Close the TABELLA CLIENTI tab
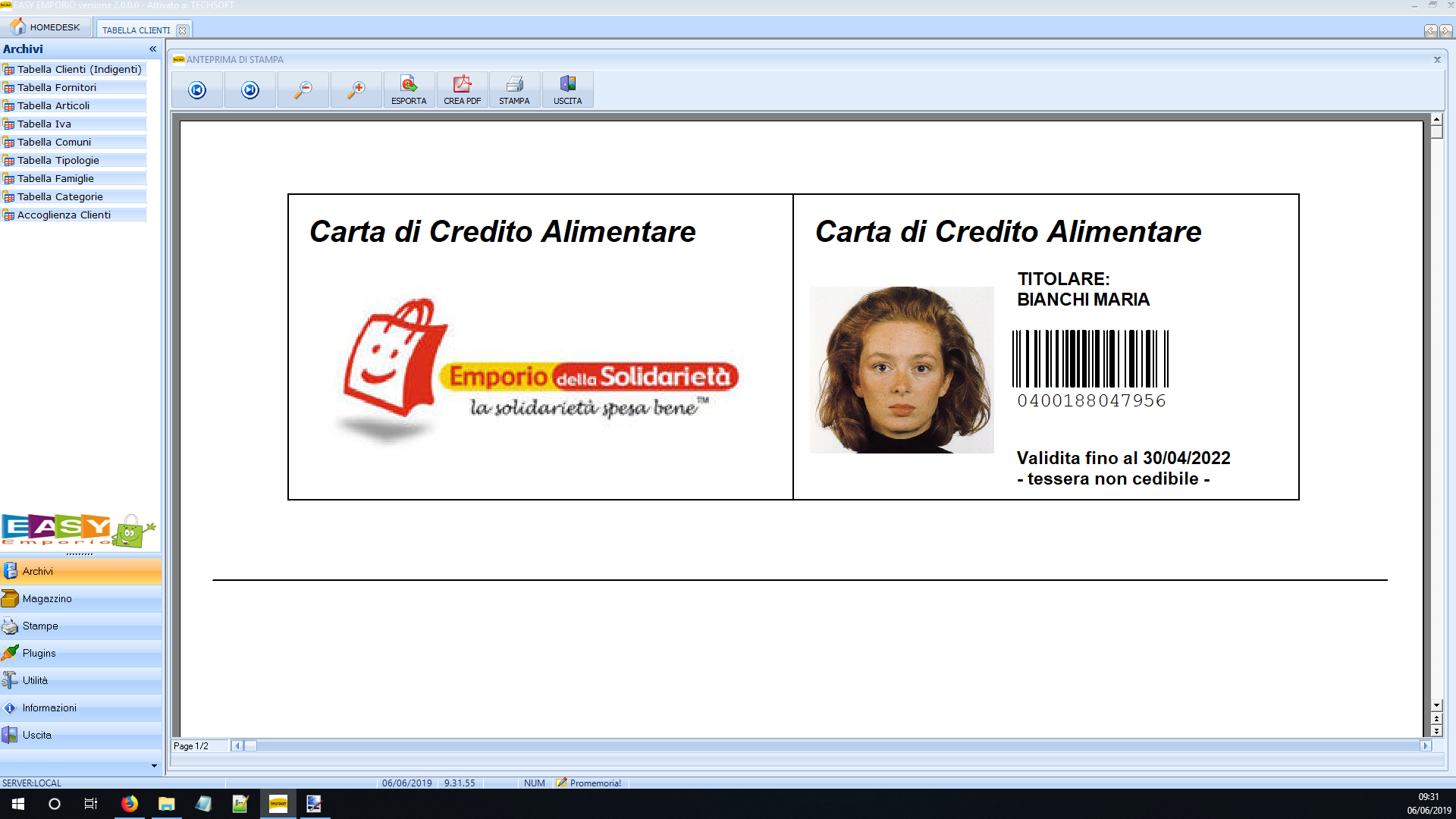This screenshot has height=819, width=1456. [x=182, y=30]
